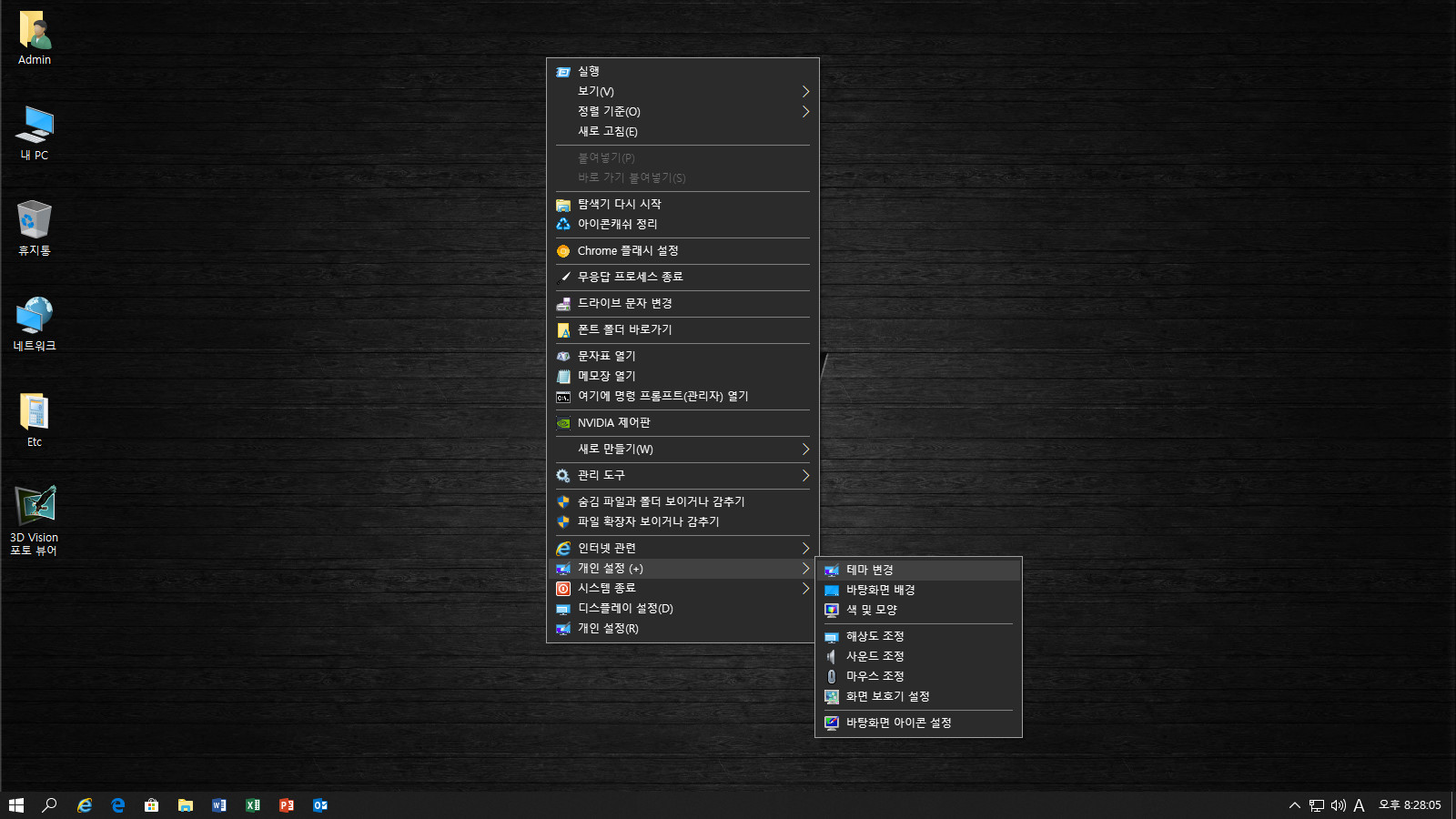The image size is (1456, 819).
Task: Expand the 보기(V) submenu
Action: pyautogui.click(x=682, y=91)
